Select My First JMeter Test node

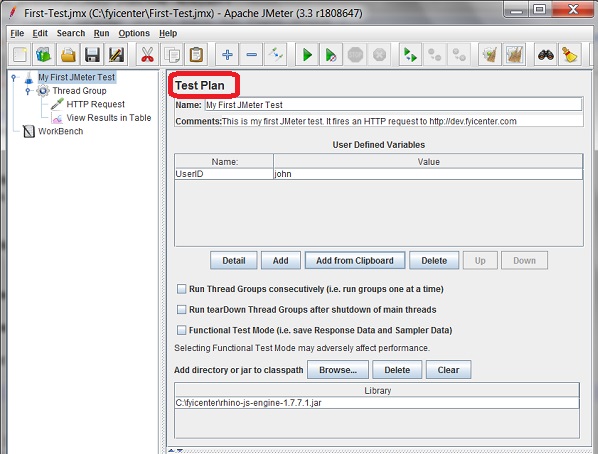77,77
